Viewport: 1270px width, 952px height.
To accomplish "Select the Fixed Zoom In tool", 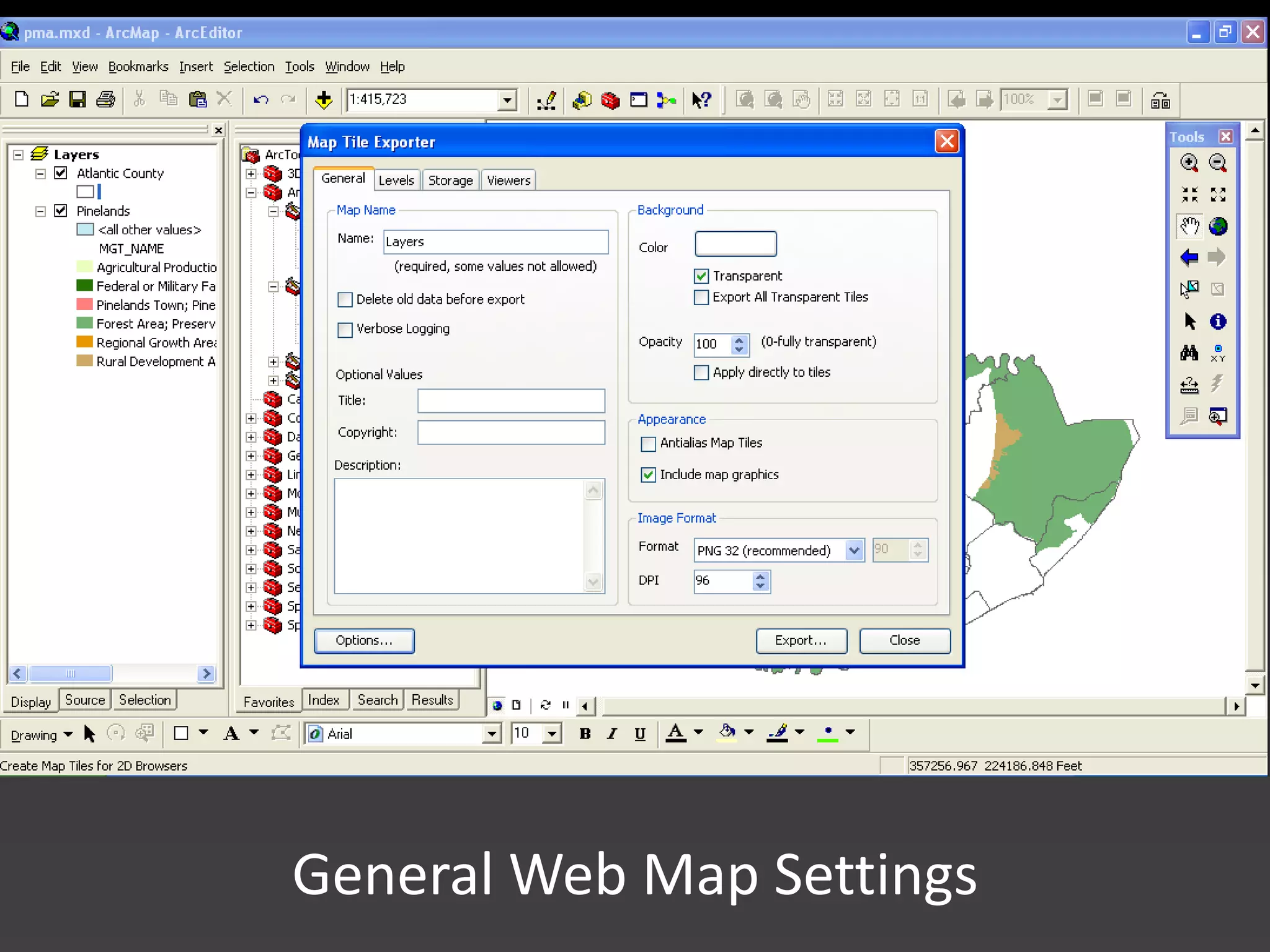I will pos(1189,195).
